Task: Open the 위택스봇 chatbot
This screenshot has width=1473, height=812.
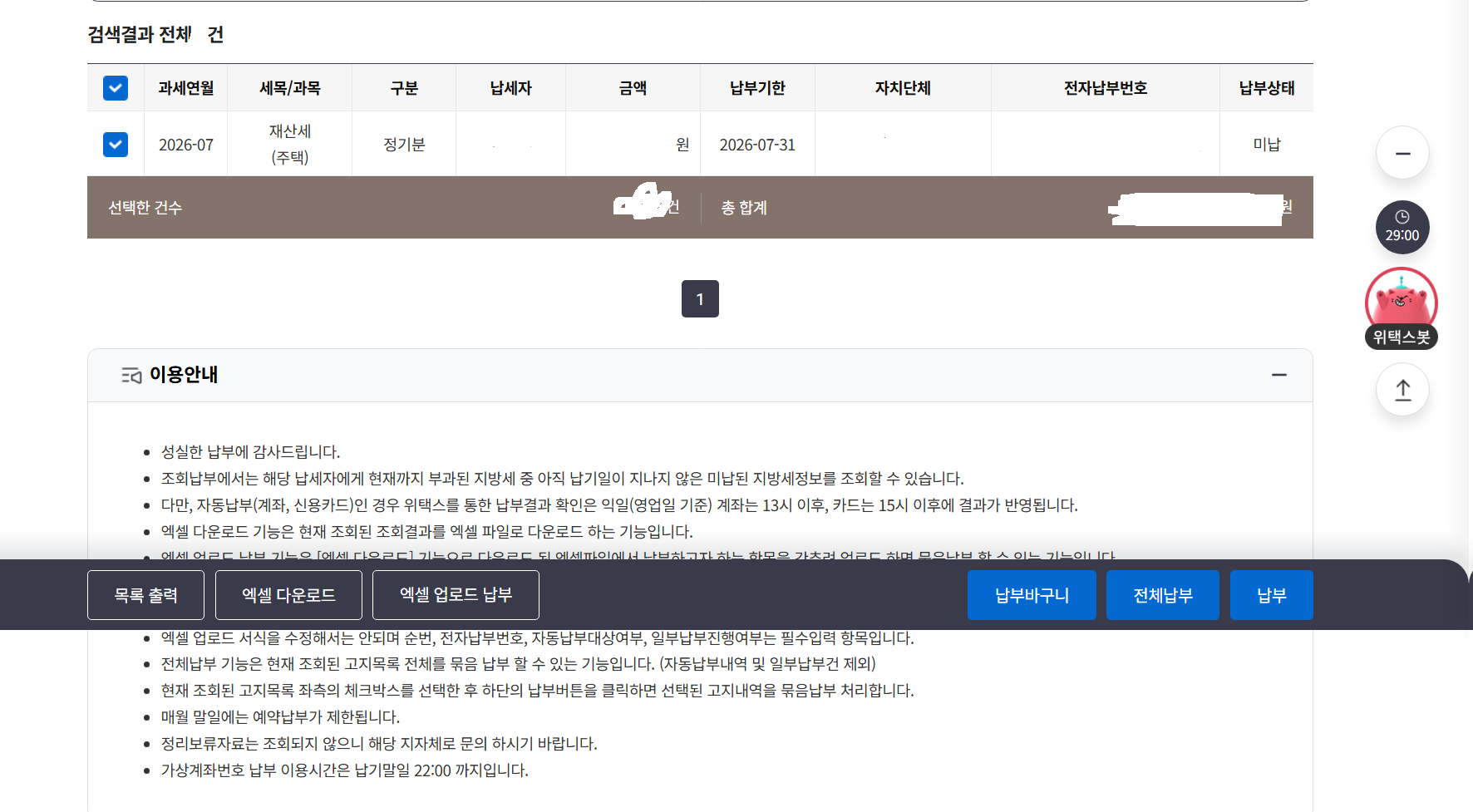Action: click(x=1402, y=308)
